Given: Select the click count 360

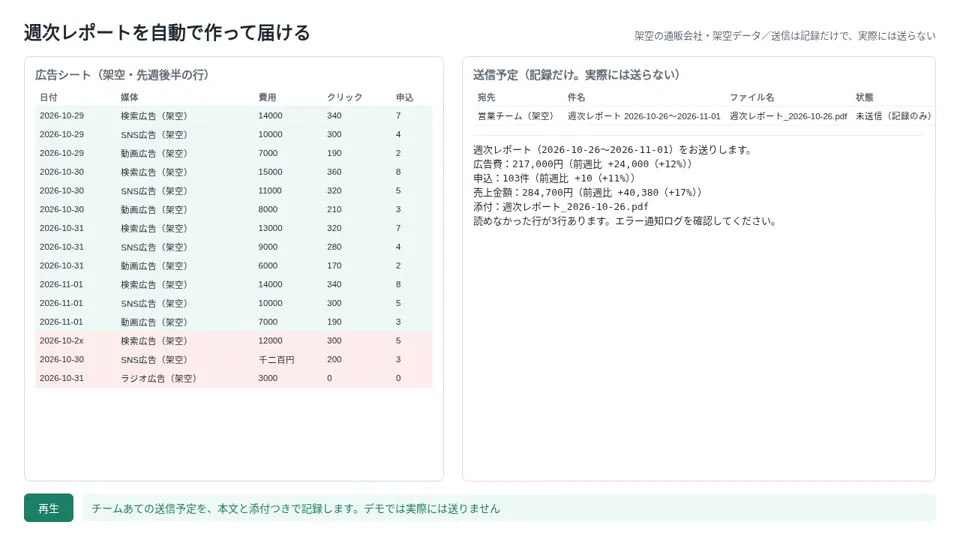Looking at the screenshot, I should (x=334, y=172).
